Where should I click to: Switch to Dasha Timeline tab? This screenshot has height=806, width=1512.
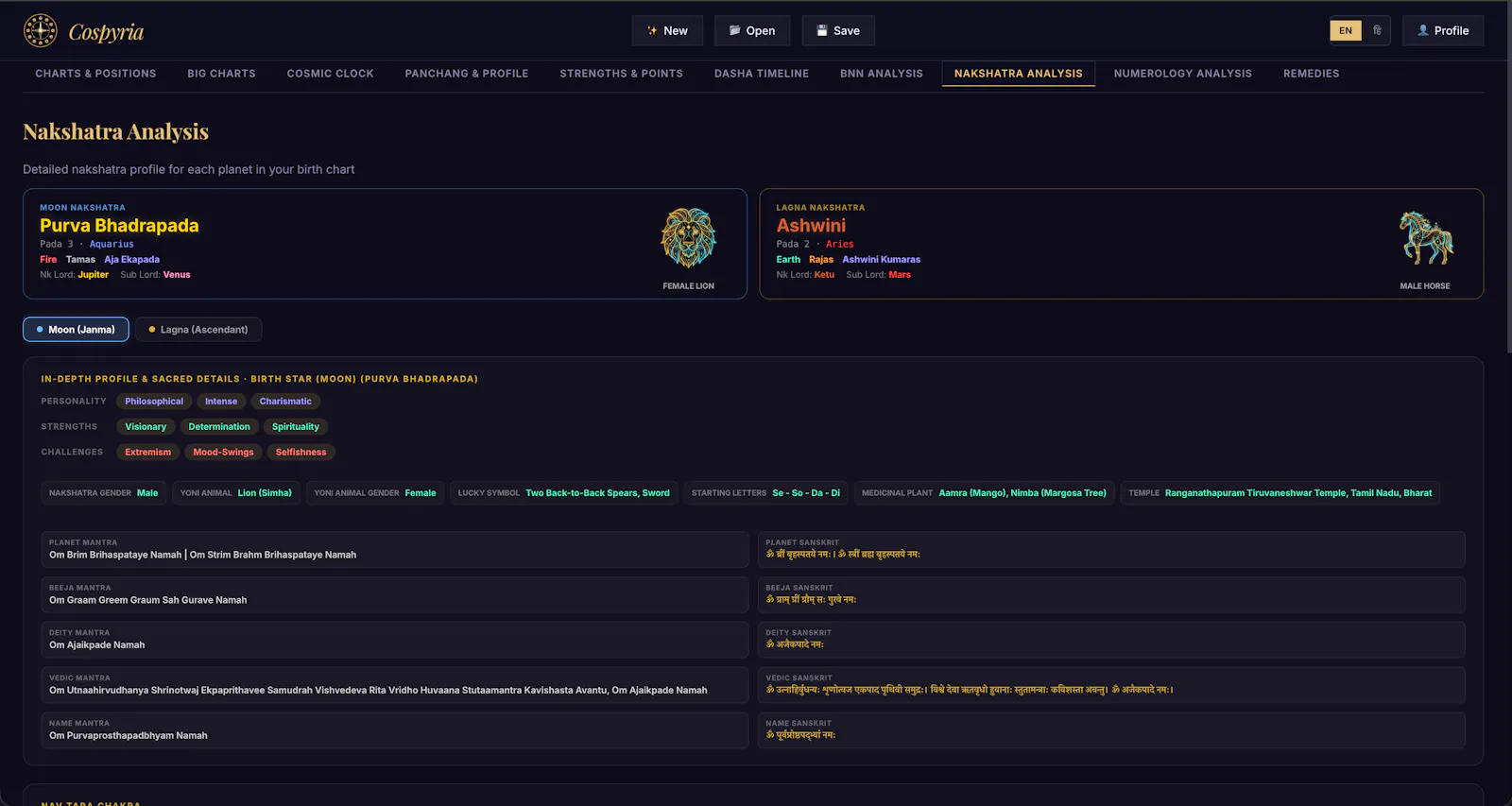[x=762, y=74]
